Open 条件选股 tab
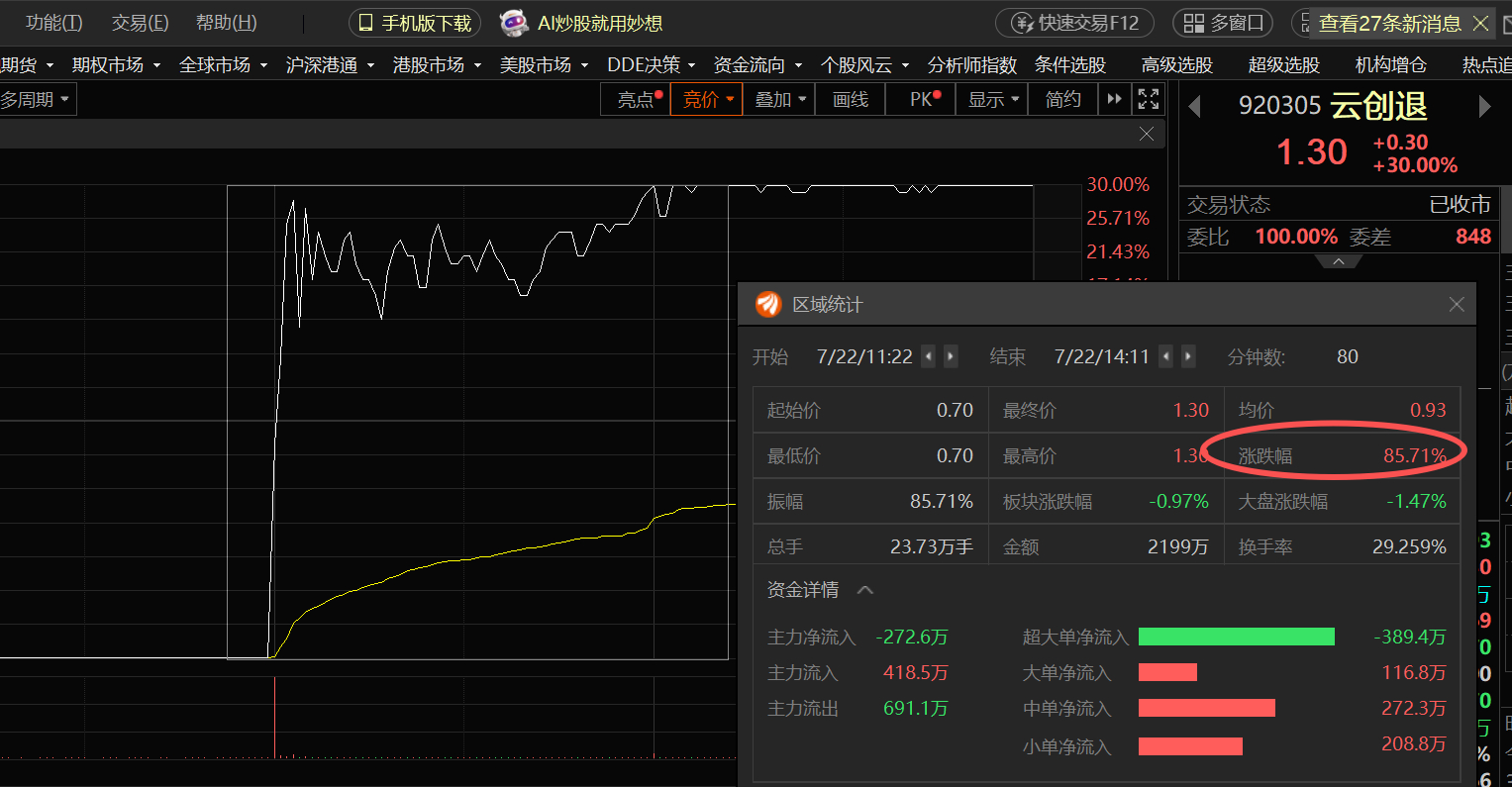The width and height of the screenshot is (1512, 787). (x=1070, y=65)
